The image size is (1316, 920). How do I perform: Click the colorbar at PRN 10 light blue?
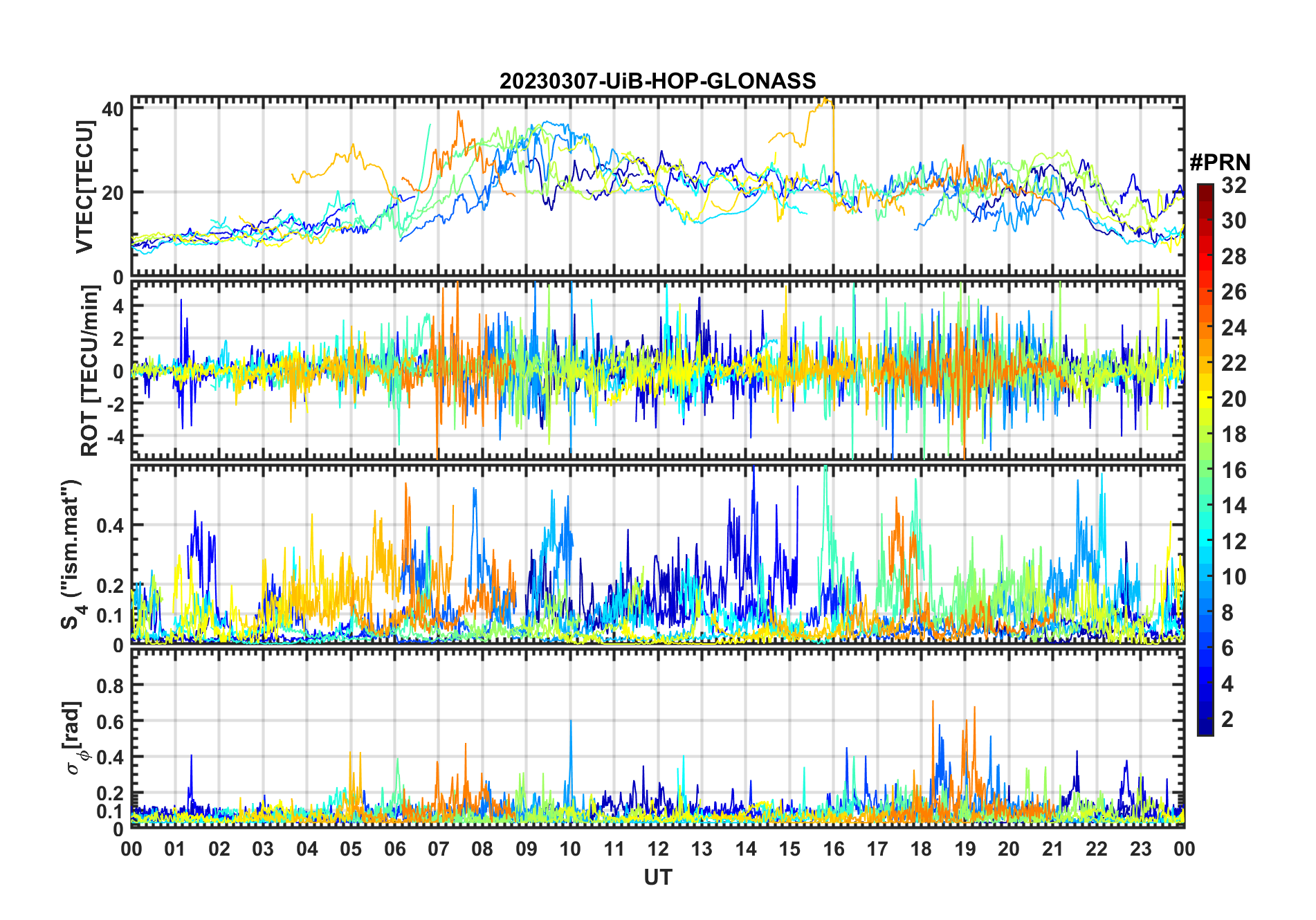pyautogui.click(x=1205, y=576)
